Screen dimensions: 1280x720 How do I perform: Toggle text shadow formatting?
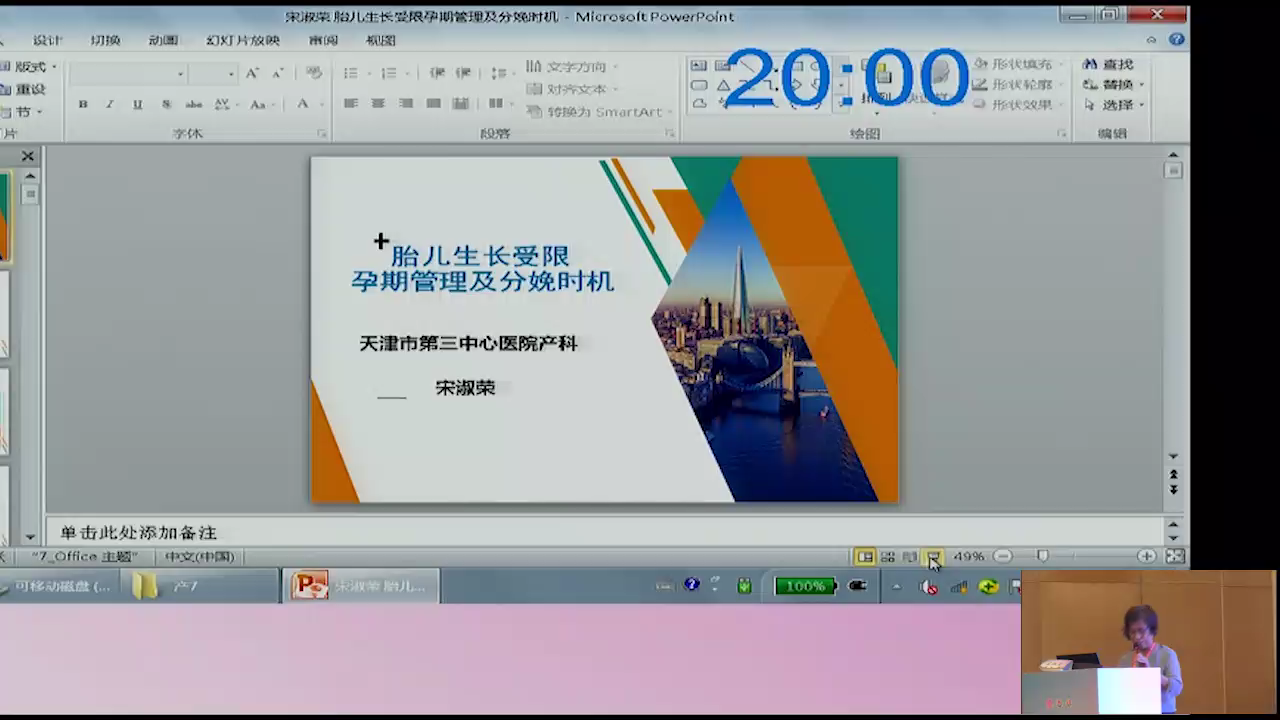pos(166,104)
